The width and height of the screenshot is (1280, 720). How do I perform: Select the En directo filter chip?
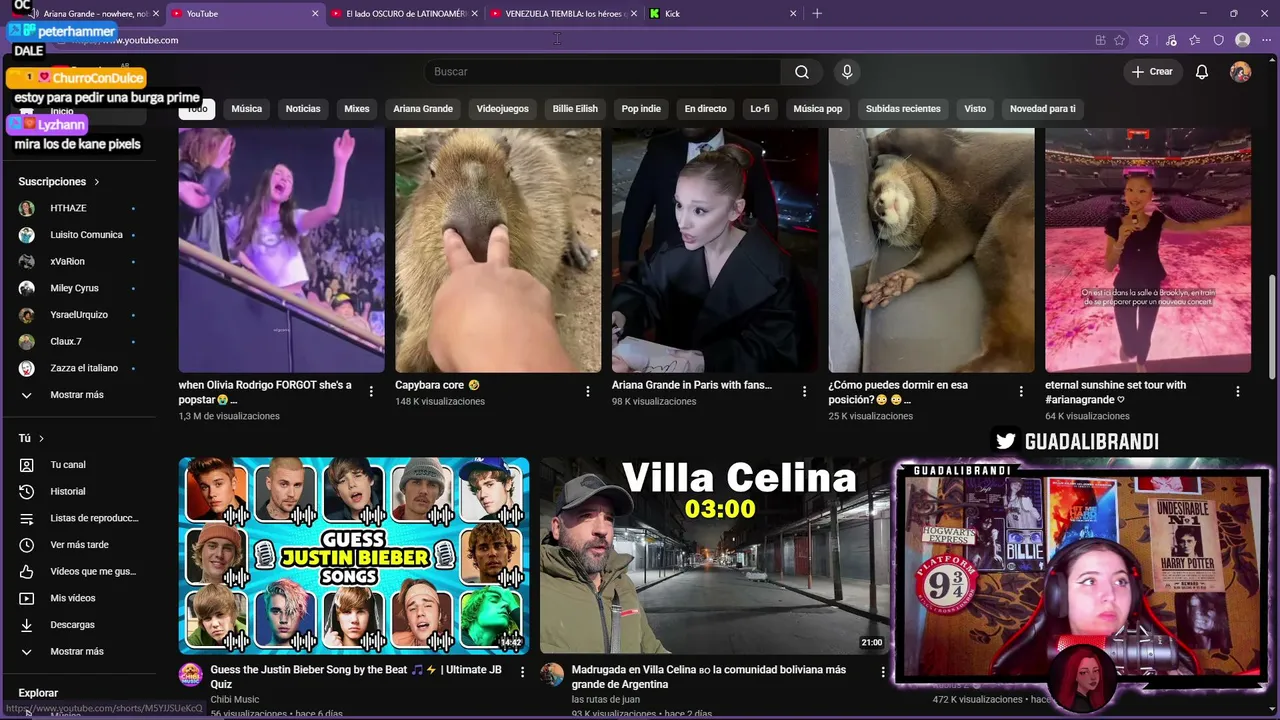point(706,109)
